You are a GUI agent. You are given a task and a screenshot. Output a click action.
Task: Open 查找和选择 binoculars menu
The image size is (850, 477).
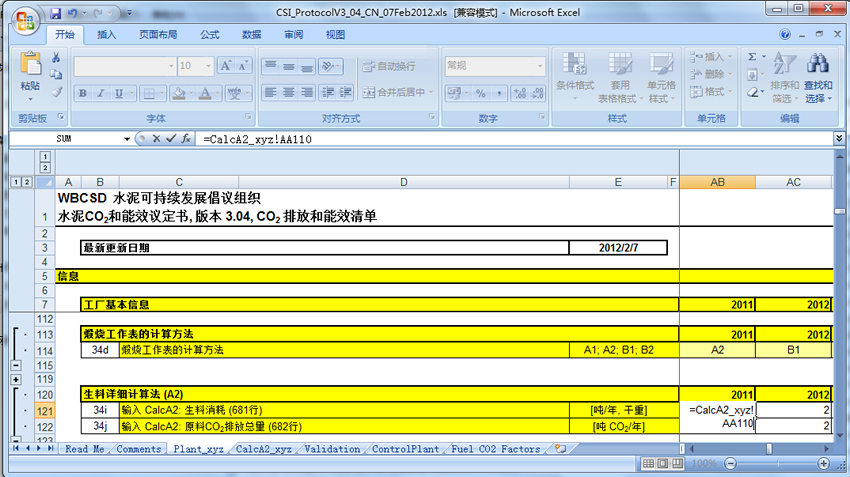pos(818,77)
